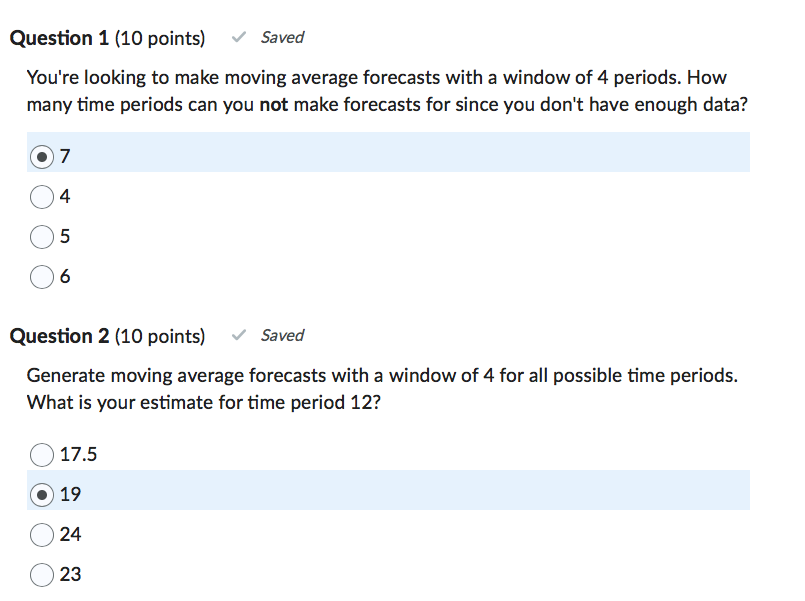
Task: Select the checkmark icon beside Question 1's Saved status
Action: (238, 37)
